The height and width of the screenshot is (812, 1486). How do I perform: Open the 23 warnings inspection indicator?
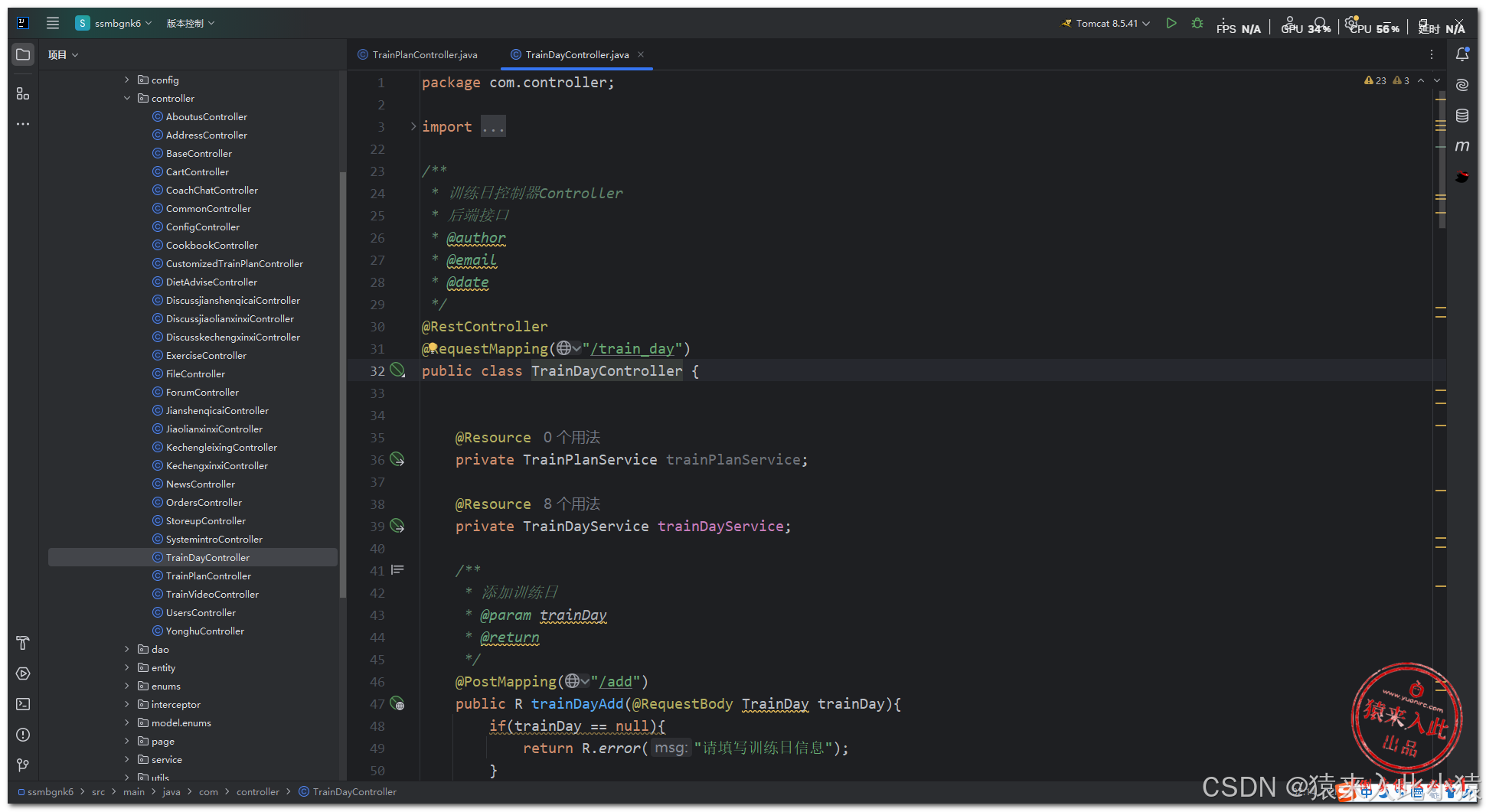pyautogui.click(x=1376, y=80)
